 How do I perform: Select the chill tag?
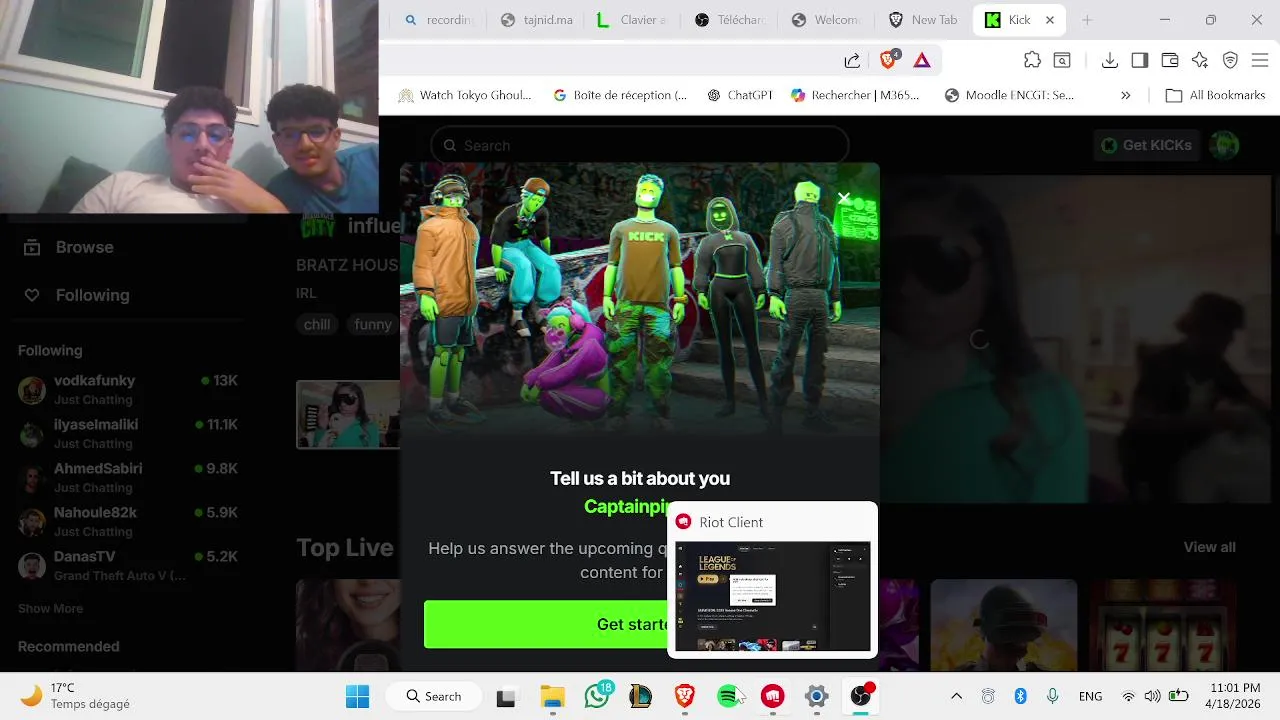tap(317, 324)
